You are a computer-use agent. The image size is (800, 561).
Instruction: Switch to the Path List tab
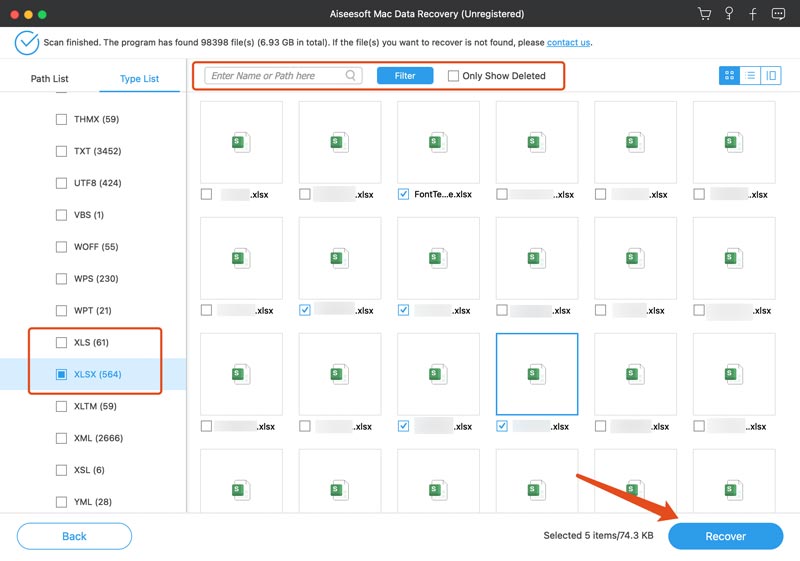tap(50, 78)
